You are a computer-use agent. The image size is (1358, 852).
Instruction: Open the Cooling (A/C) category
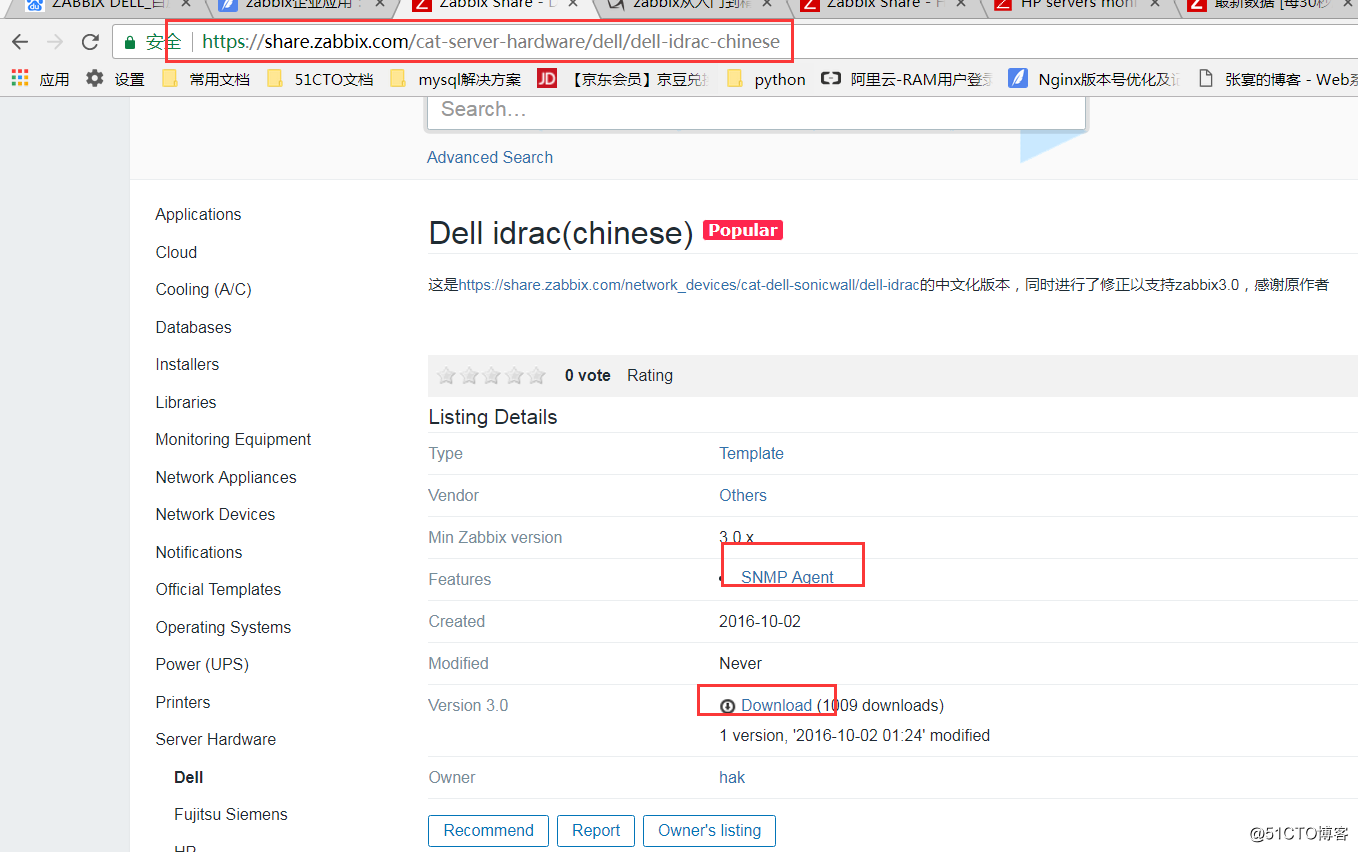point(203,289)
